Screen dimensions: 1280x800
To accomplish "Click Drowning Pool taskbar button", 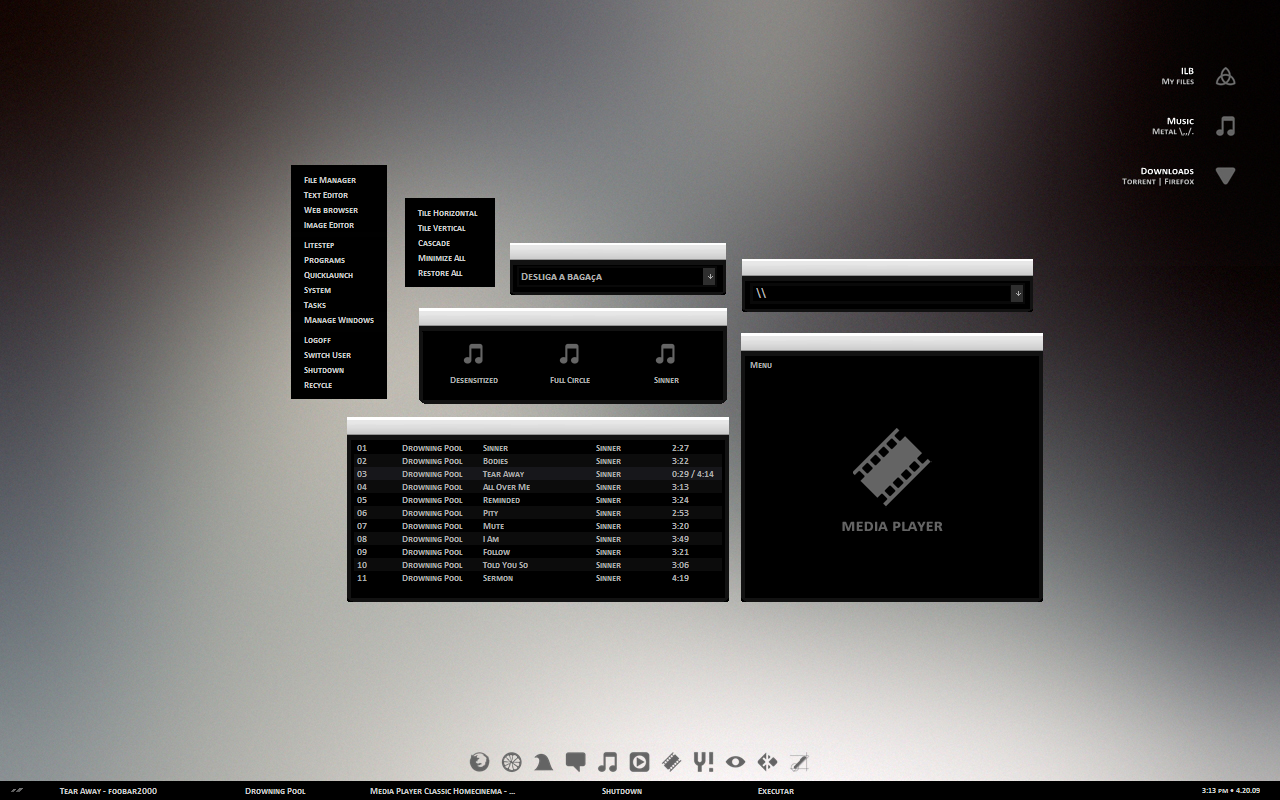I will (x=275, y=791).
